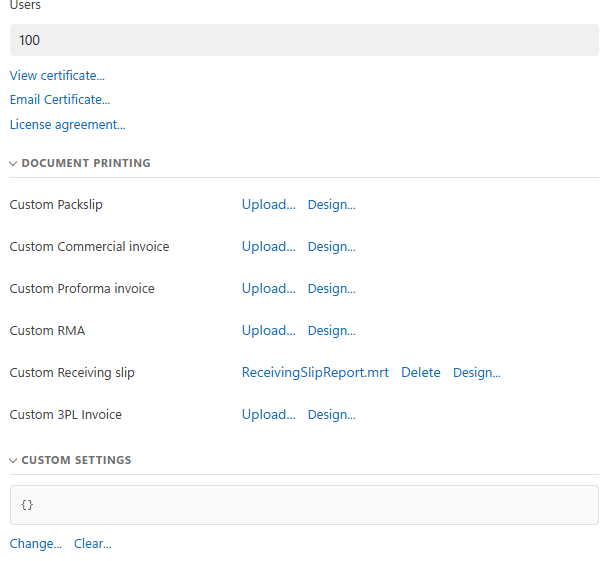Upload a Custom 3PL Invoice
611x561 pixels.
(268, 415)
